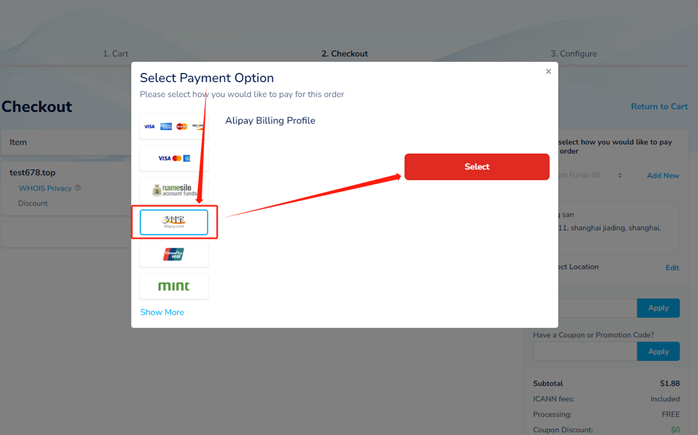The width and height of the screenshot is (698, 435).
Task: Open the Account Funds payment dropdown
Action: pos(593,175)
